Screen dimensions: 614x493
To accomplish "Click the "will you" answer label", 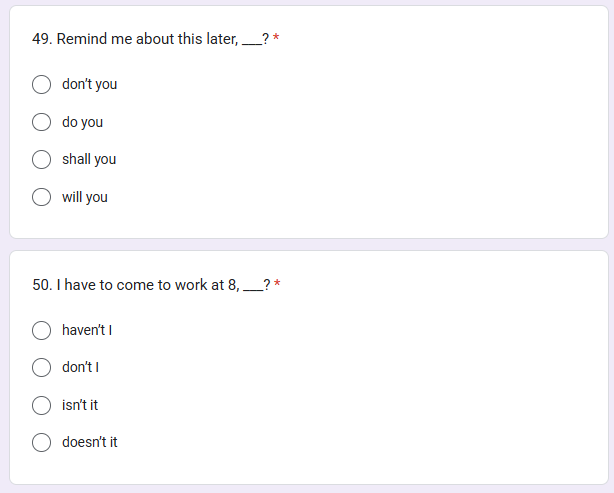I will [85, 197].
